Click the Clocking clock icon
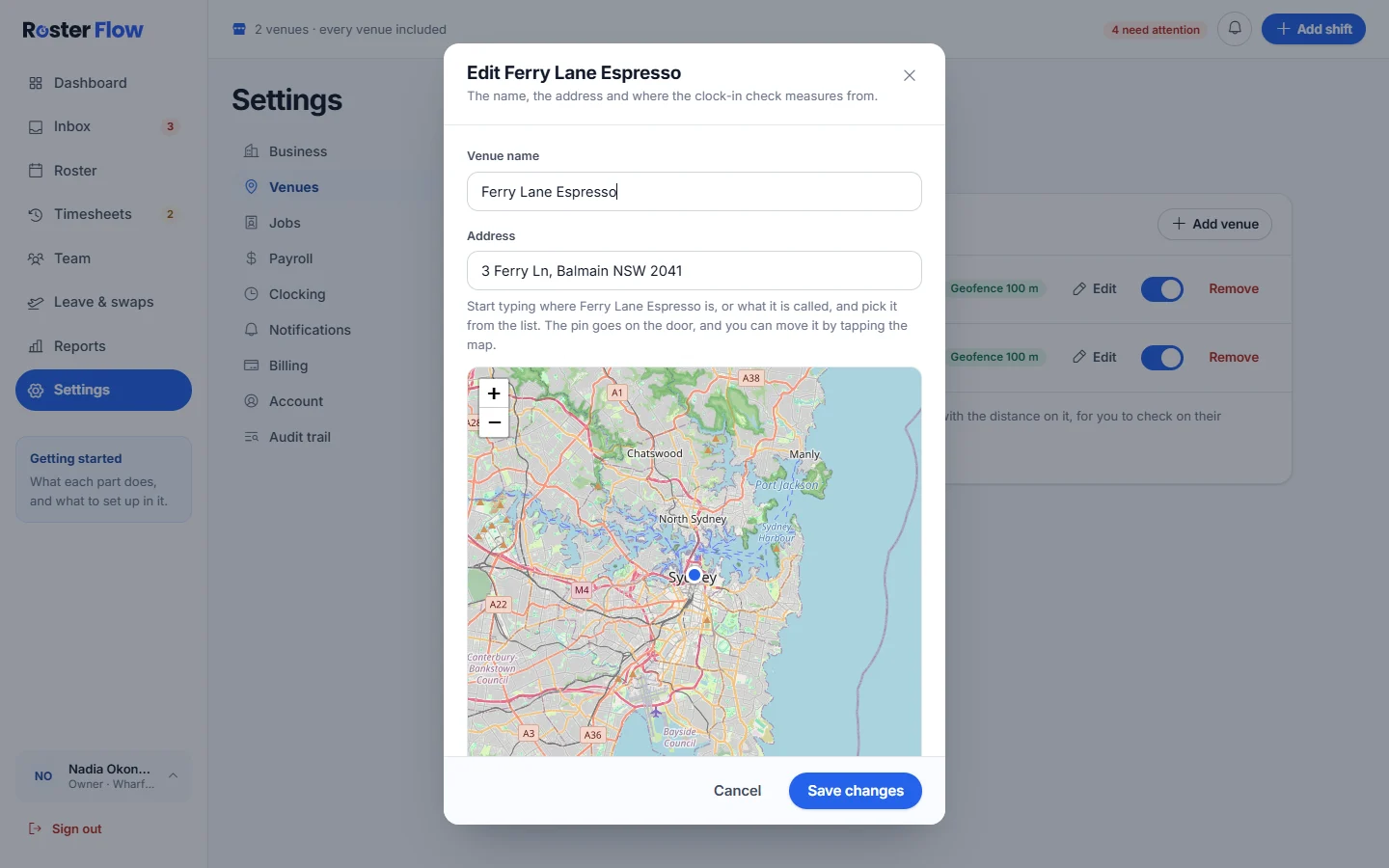 [251, 294]
